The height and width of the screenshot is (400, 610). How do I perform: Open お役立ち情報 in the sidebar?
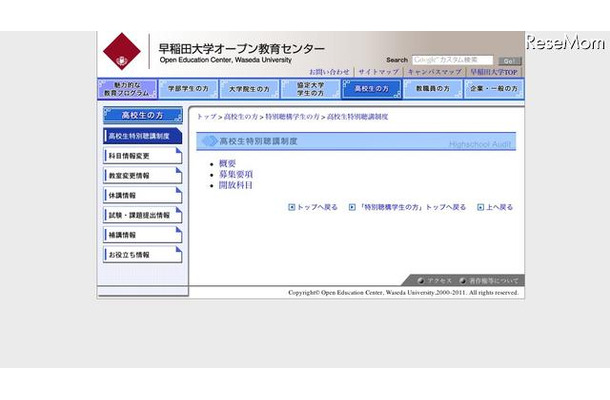click(x=143, y=255)
